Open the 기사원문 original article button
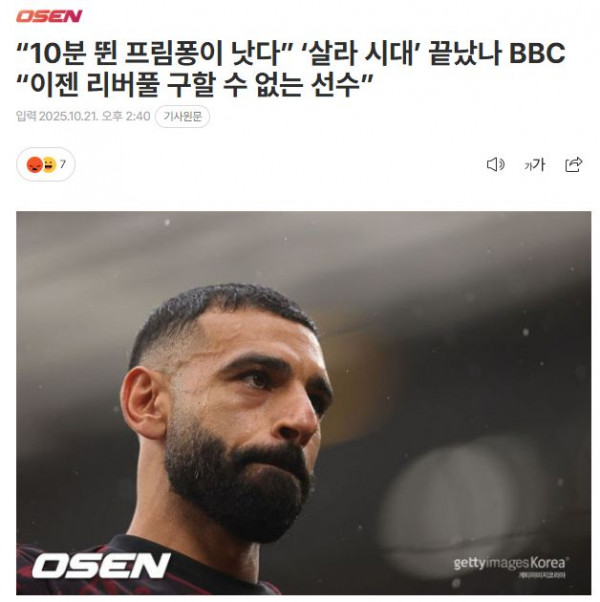Image resolution: width=600 pixels, height=602 pixels. [182, 116]
